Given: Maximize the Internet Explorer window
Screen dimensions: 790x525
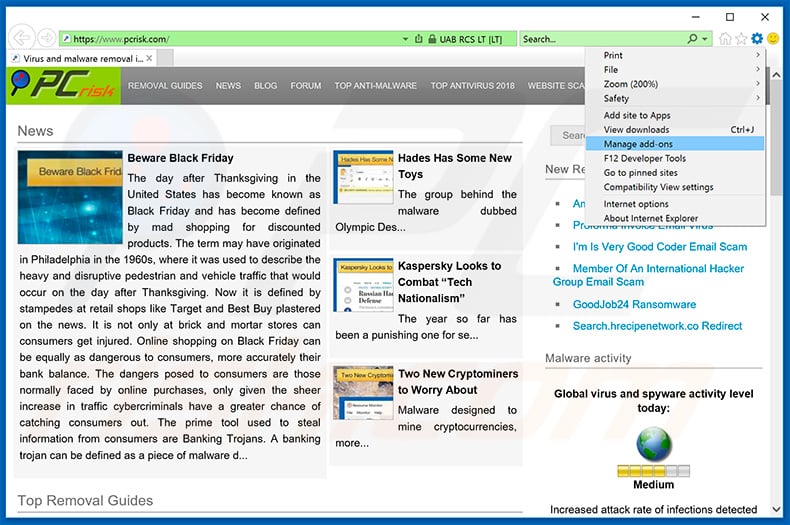Looking at the screenshot, I should (x=730, y=17).
